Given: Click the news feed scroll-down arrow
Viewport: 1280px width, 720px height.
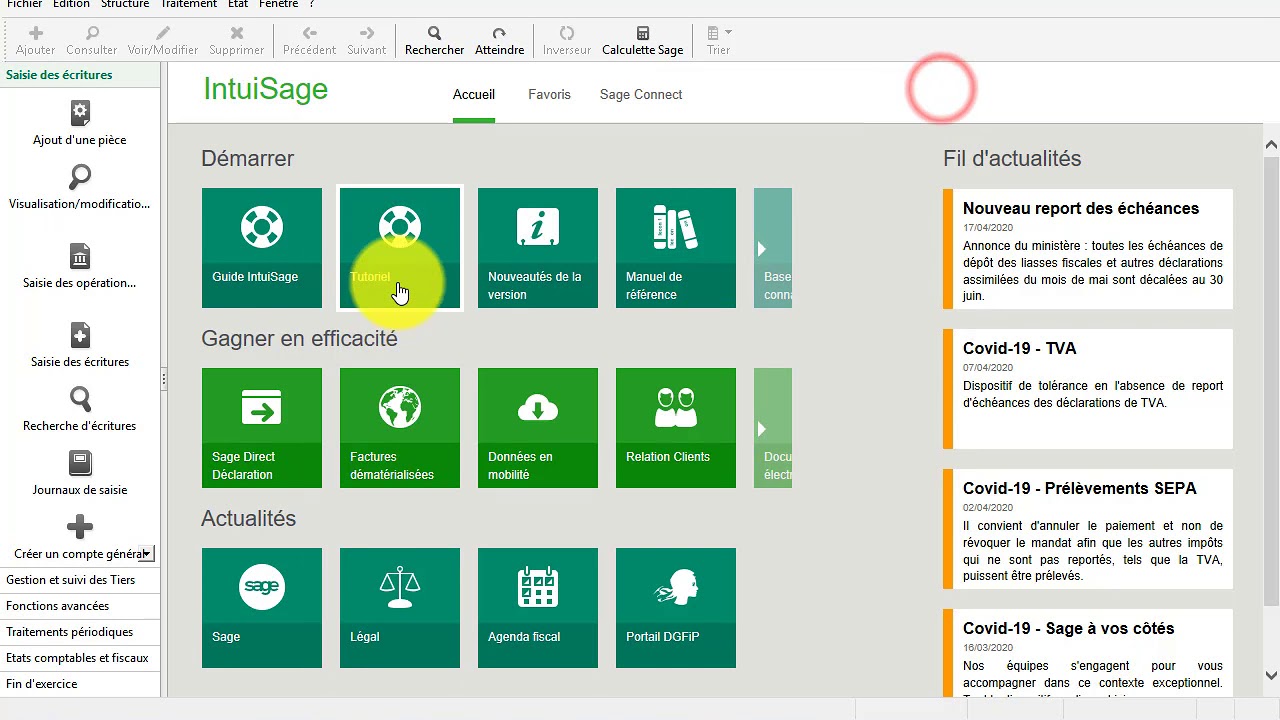Looking at the screenshot, I should (x=1271, y=675).
